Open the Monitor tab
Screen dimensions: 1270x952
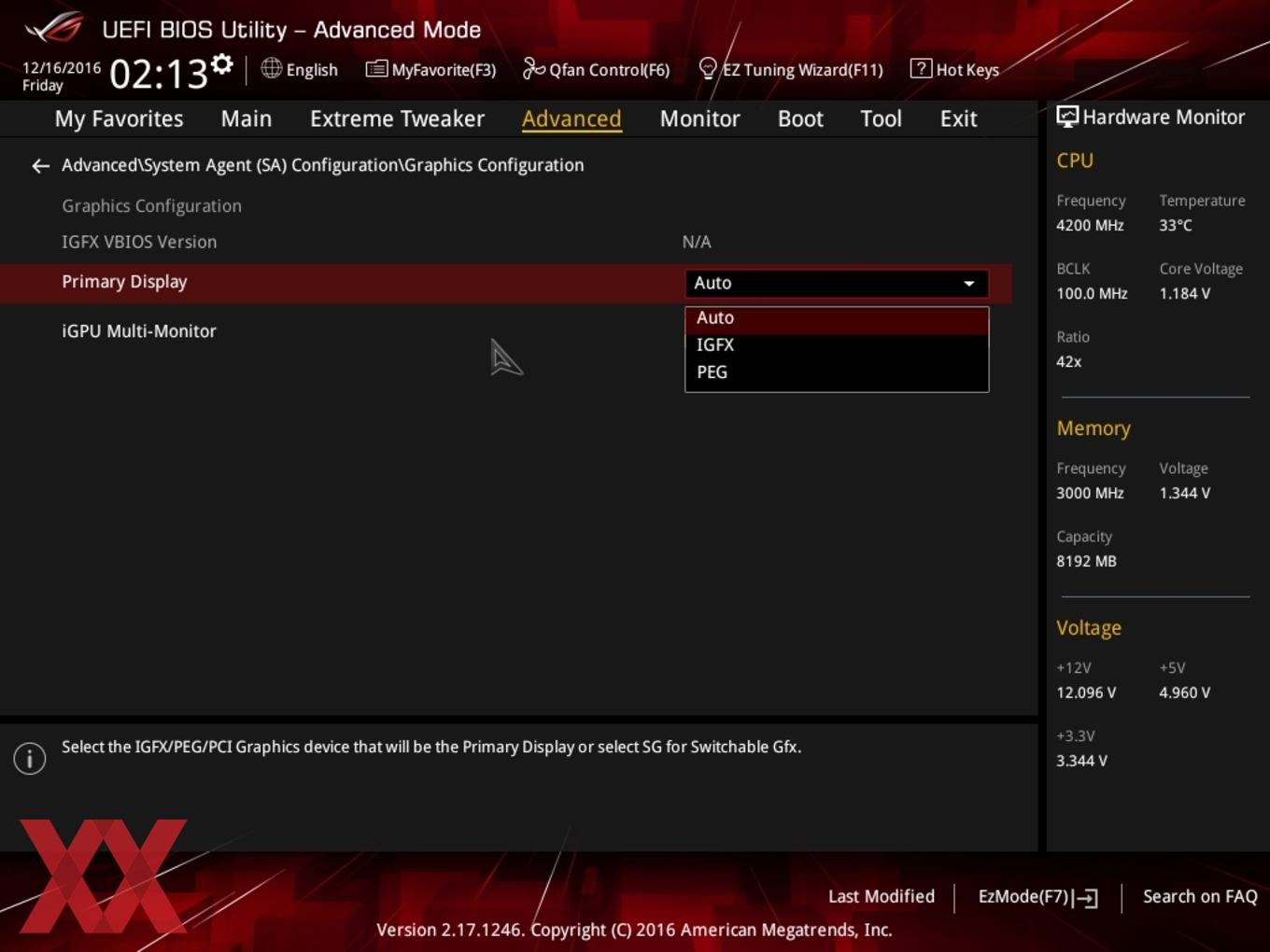(x=699, y=119)
